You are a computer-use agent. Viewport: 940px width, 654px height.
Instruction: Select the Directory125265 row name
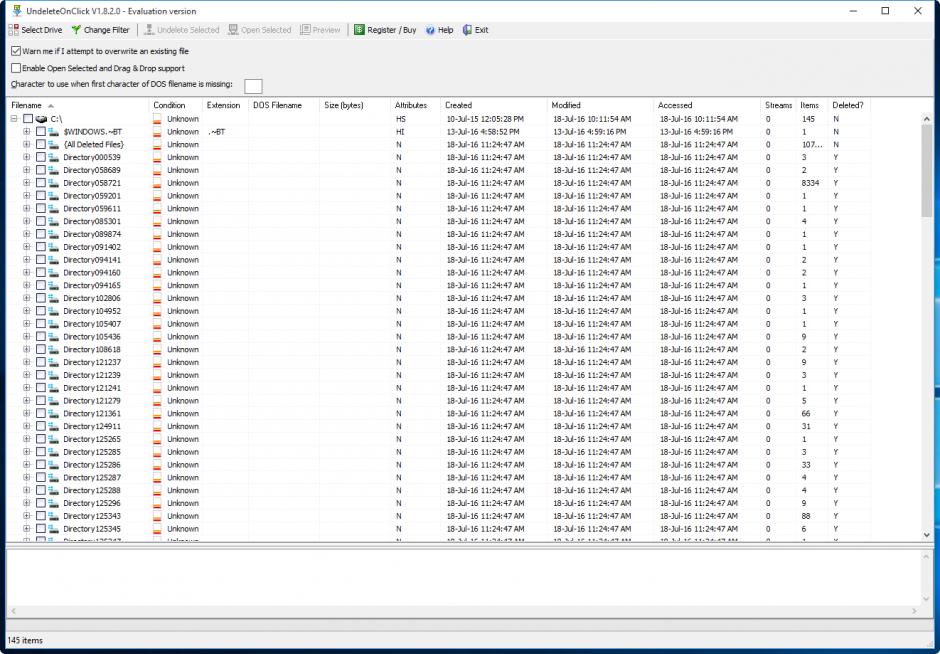[92, 439]
